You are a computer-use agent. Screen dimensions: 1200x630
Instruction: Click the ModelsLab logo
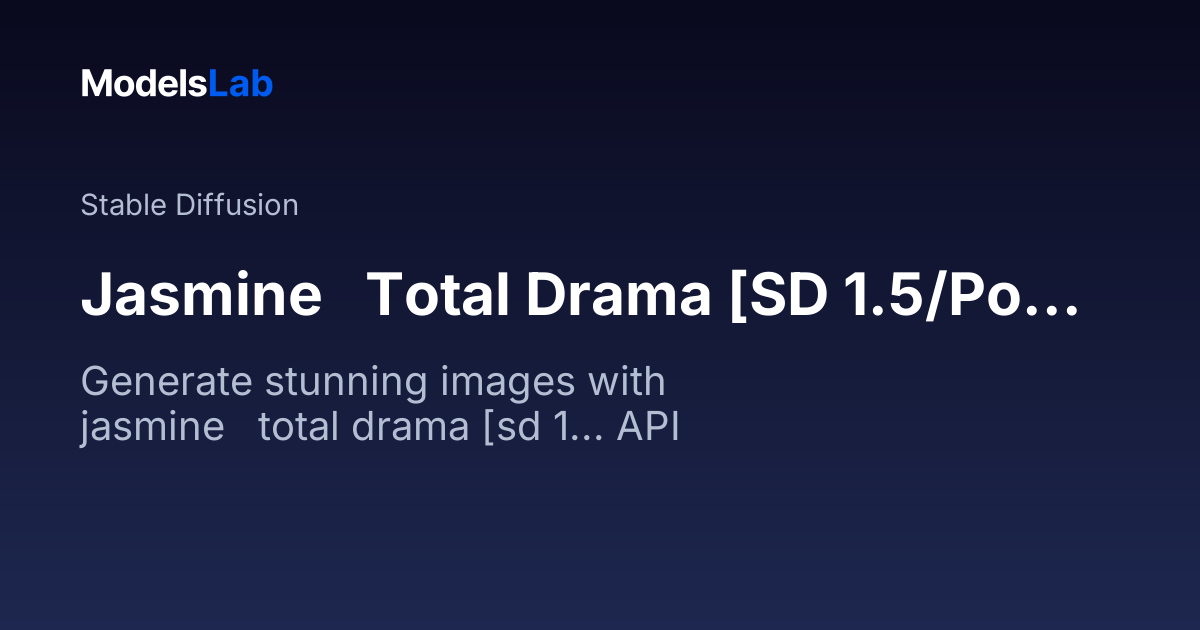tap(177, 84)
